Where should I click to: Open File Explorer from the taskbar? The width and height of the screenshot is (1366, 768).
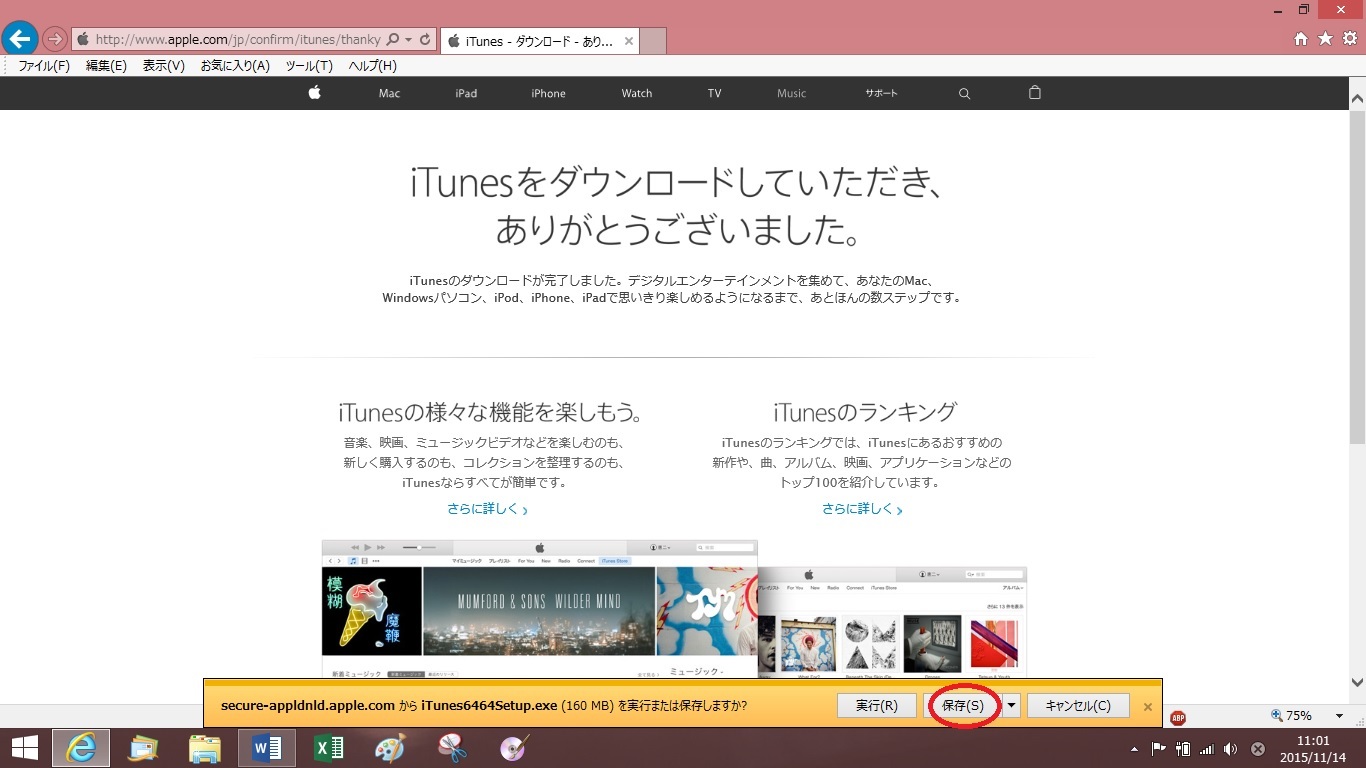tap(205, 748)
